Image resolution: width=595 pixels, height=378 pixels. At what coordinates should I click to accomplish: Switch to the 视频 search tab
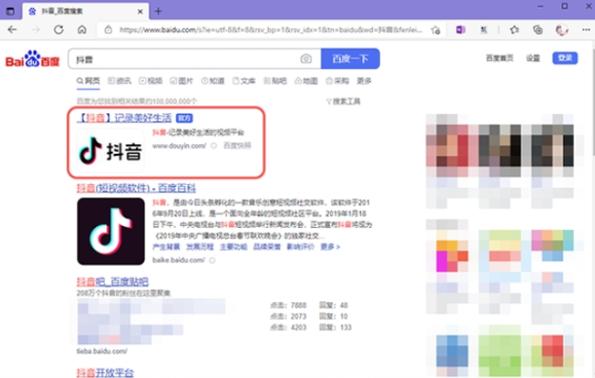click(x=151, y=81)
